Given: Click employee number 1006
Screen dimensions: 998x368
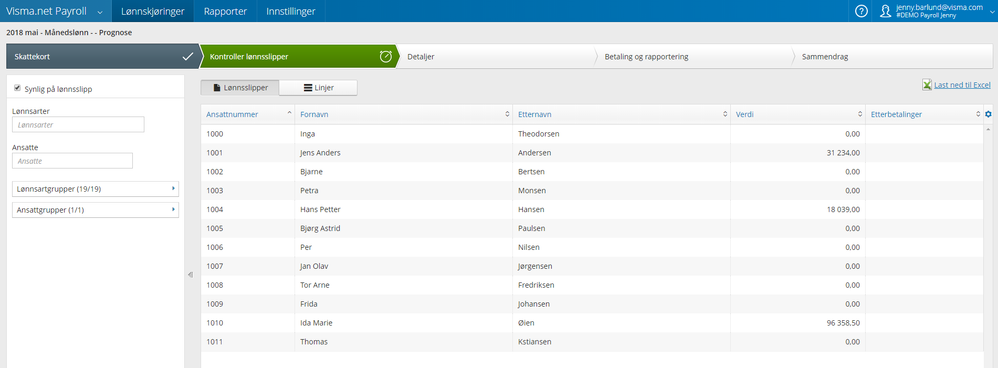Looking at the screenshot, I should click(x=215, y=247).
